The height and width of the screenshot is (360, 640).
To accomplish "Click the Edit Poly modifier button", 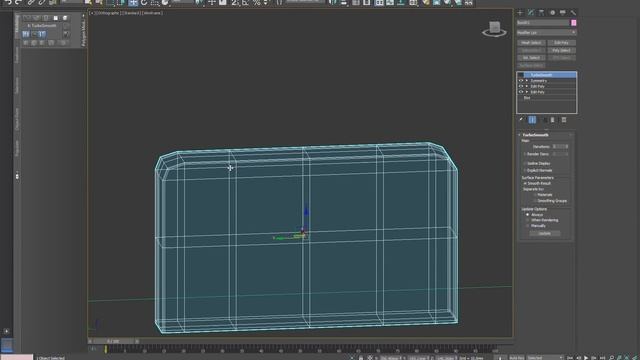I will coord(562,42).
